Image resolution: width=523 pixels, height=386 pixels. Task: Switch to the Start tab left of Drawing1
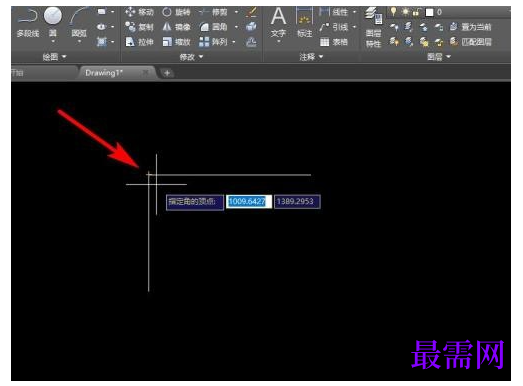[42, 73]
